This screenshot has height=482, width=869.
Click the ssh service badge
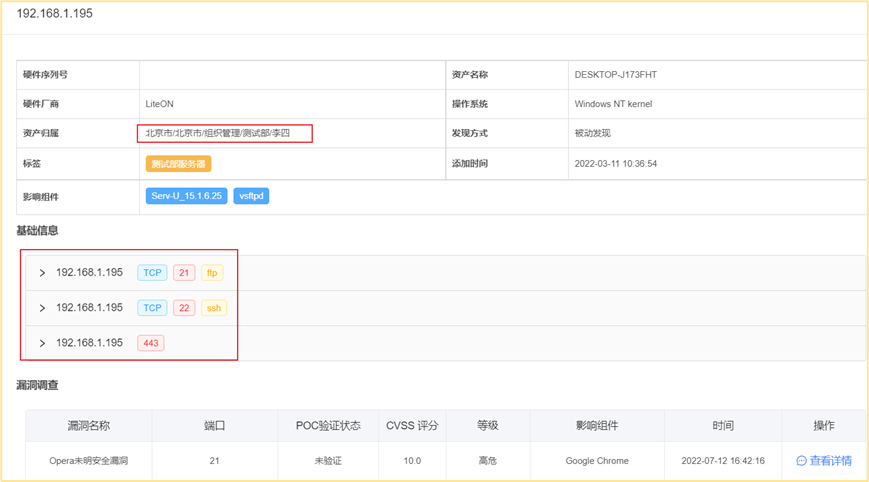(x=214, y=308)
